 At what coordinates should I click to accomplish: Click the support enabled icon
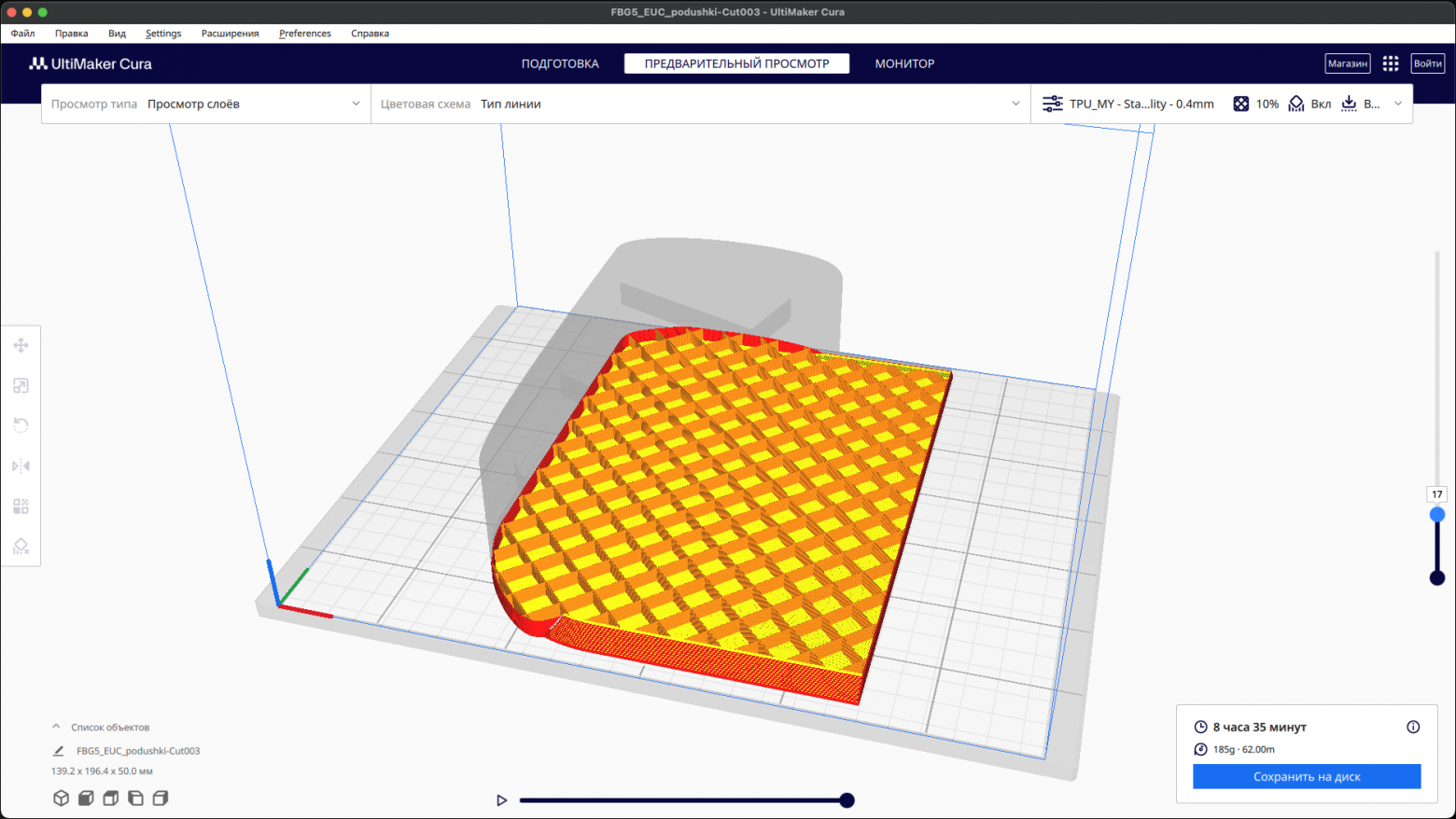click(1296, 104)
